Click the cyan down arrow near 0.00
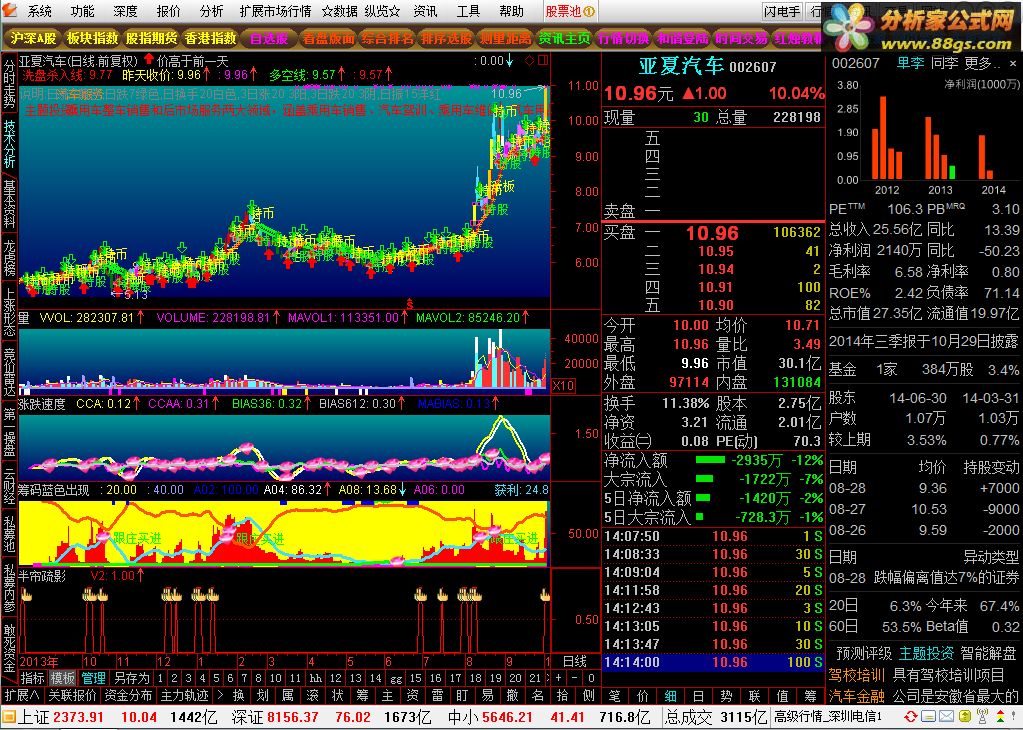Viewport: 1023px width, 730px height. click(510, 61)
